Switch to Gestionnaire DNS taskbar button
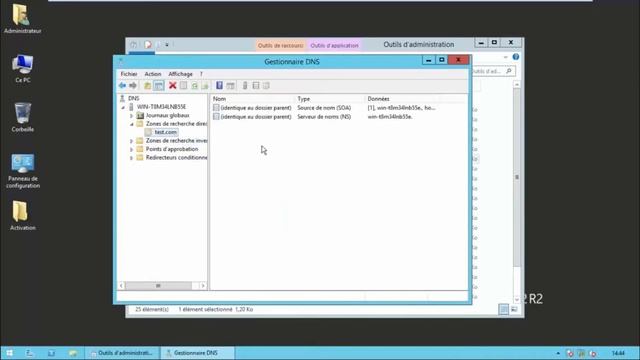Screen dimensions: 640x360 [197, 353]
